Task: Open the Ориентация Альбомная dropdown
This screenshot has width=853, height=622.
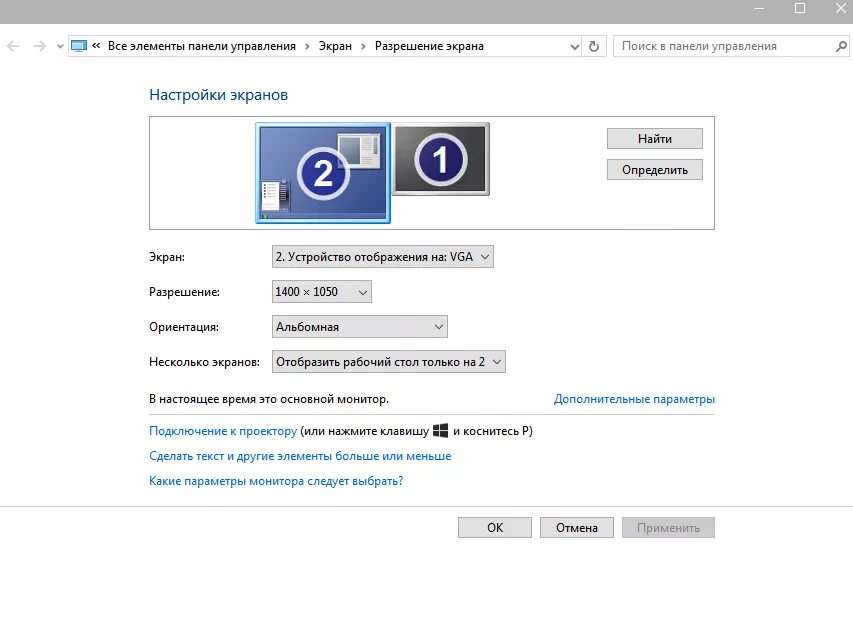Action: click(360, 327)
